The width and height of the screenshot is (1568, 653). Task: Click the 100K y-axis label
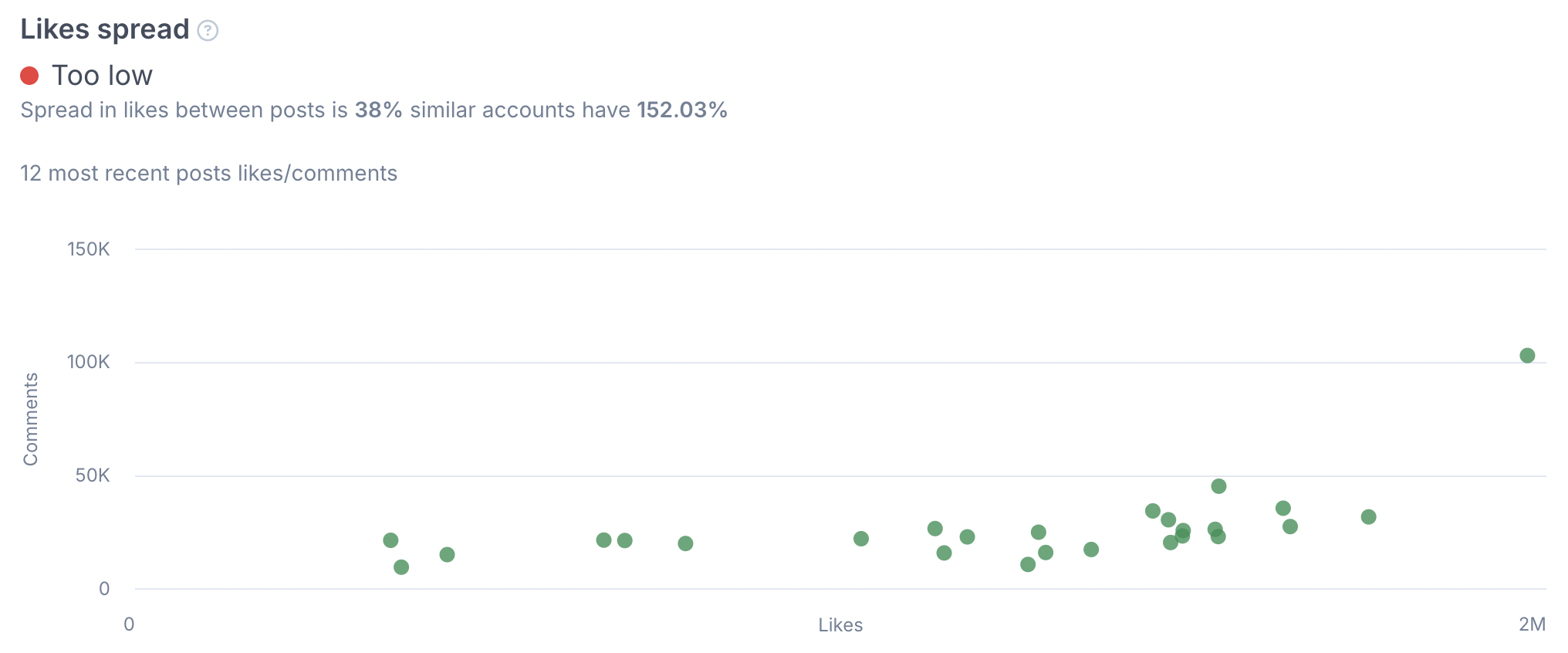pyautogui.click(x=89, y=362)
